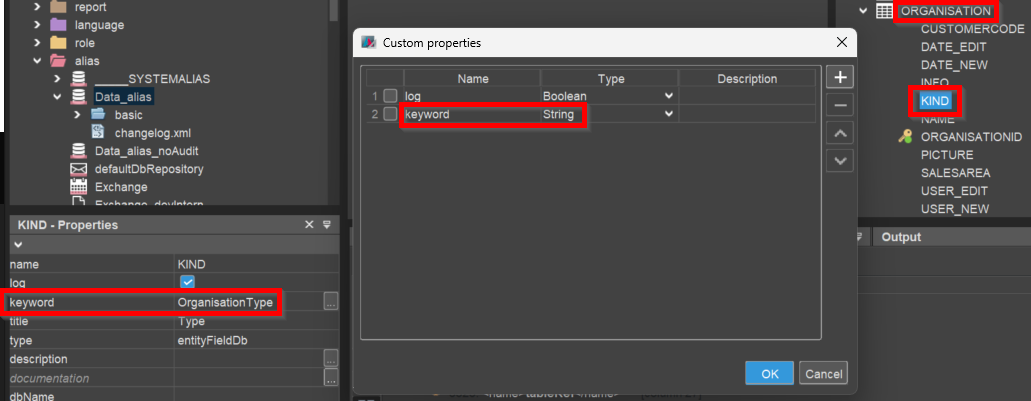Select USER_NEW column in tree
The height and width of the screenshot is (401, 1031).
point(955,208)
